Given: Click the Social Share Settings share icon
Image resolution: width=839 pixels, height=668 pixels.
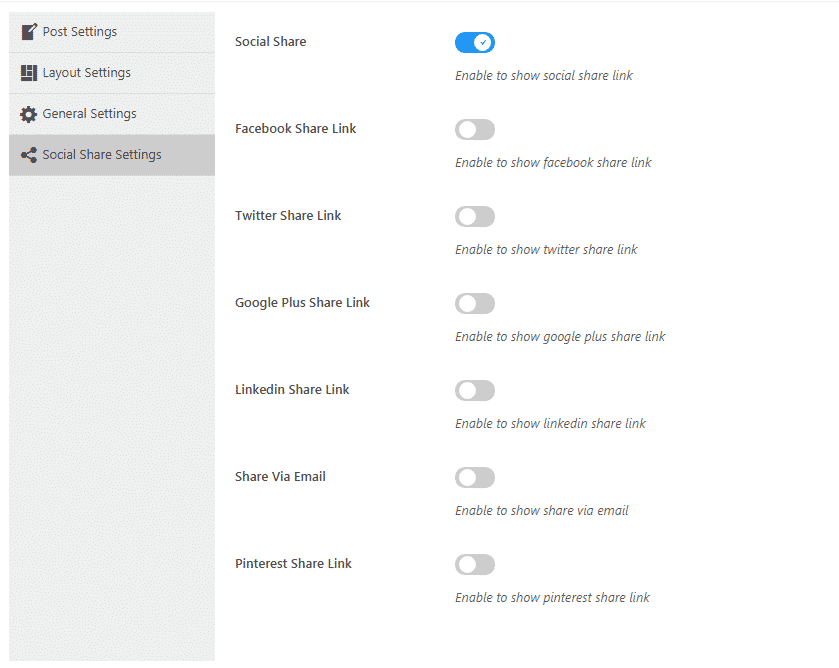Looking at the screenshot, I should [29, 155].
